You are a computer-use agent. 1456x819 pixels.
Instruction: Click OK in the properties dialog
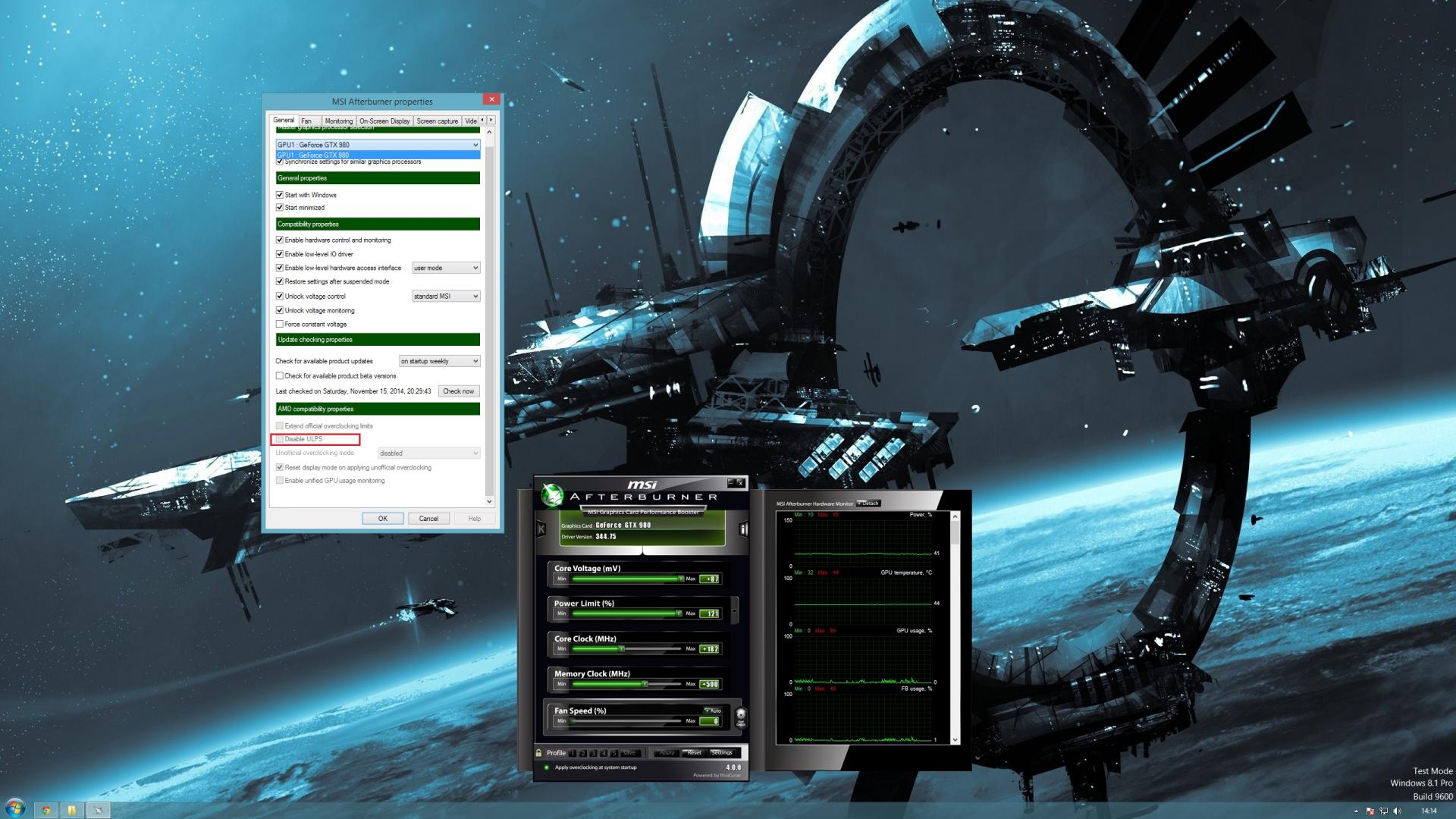[383, 519]
